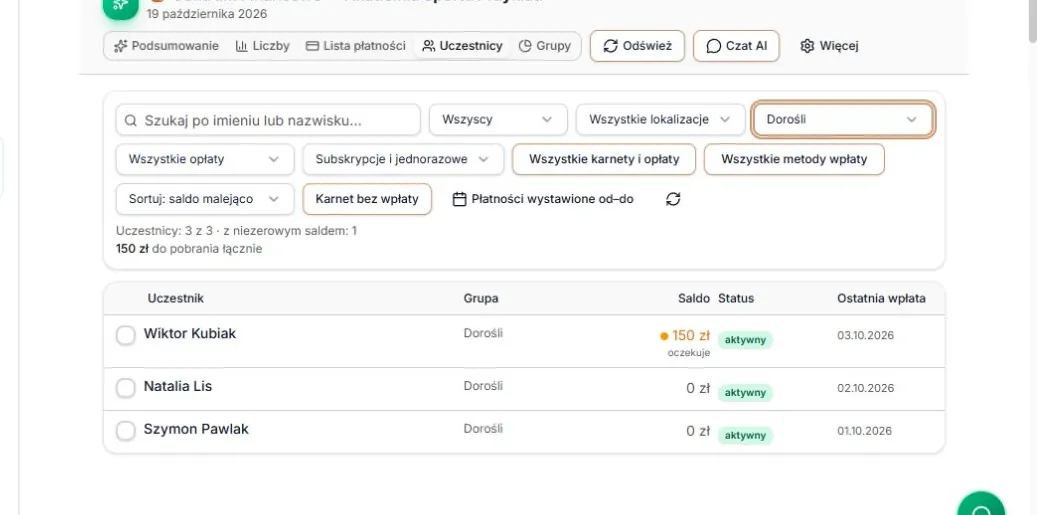Open the Sortuj: saldo malejąco dropdown
The width and height of the screenshot is (1037, 515).
(205, 199)
